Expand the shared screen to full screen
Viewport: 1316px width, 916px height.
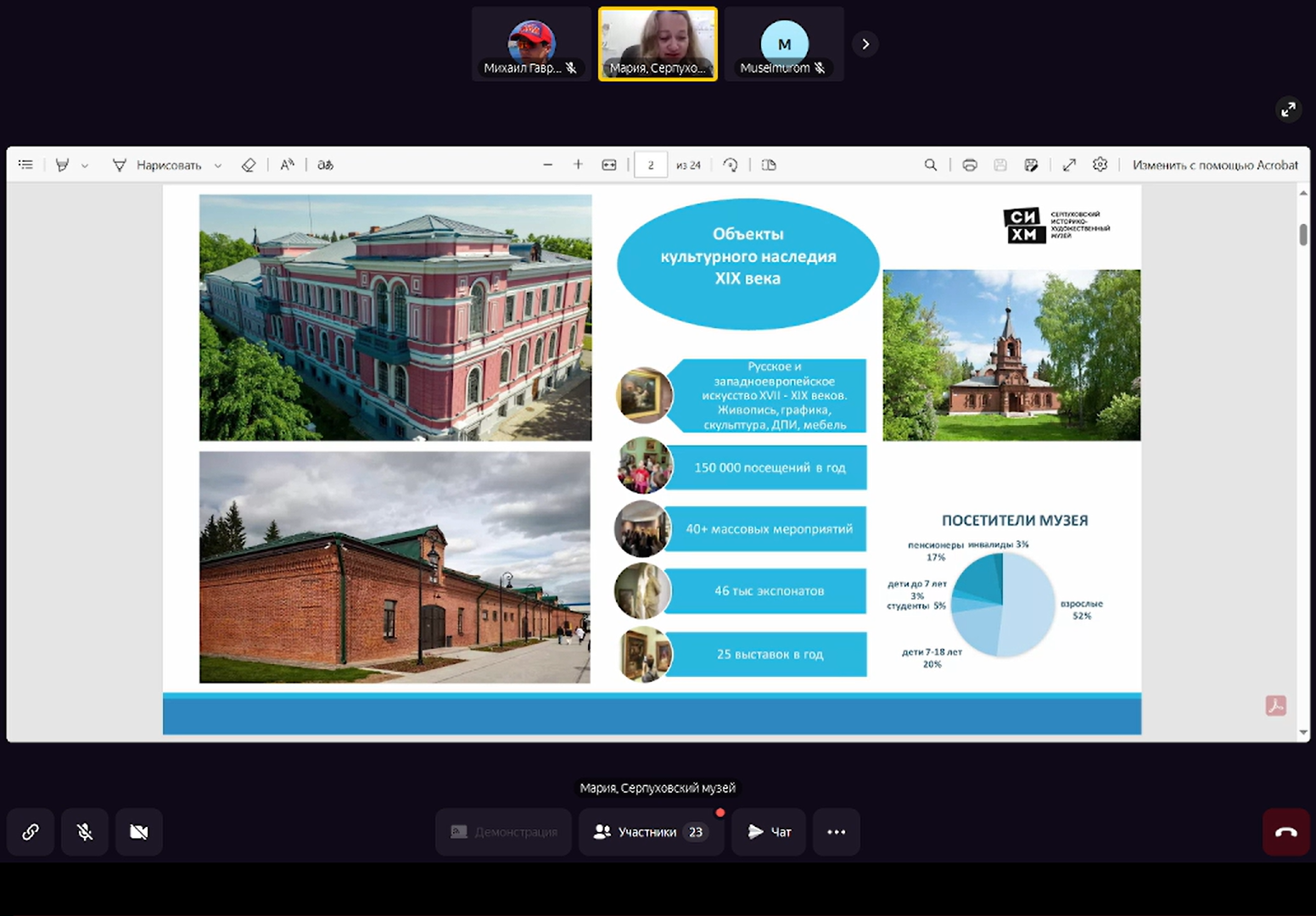click(1288, 109)
